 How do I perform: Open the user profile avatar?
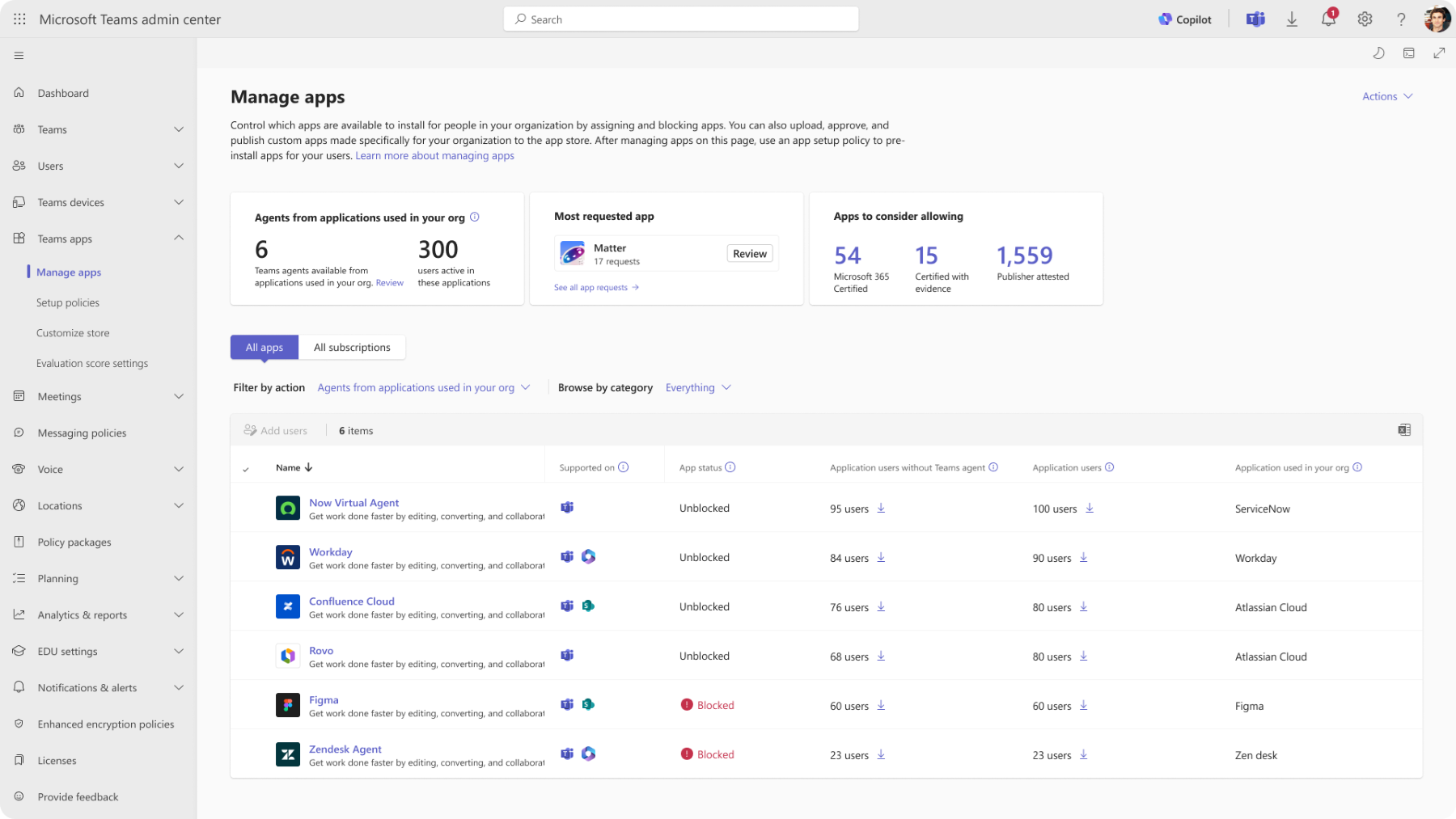[x=1437, y=19]
